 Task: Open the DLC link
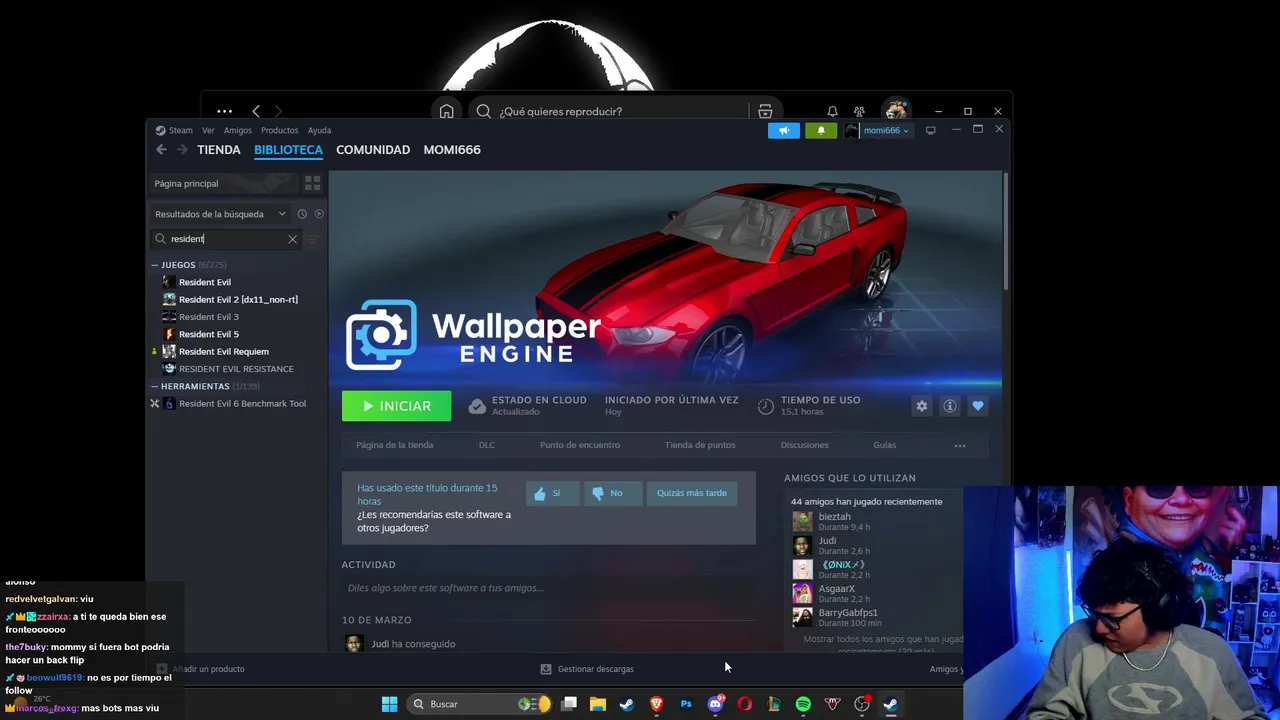tap(486, 445)
